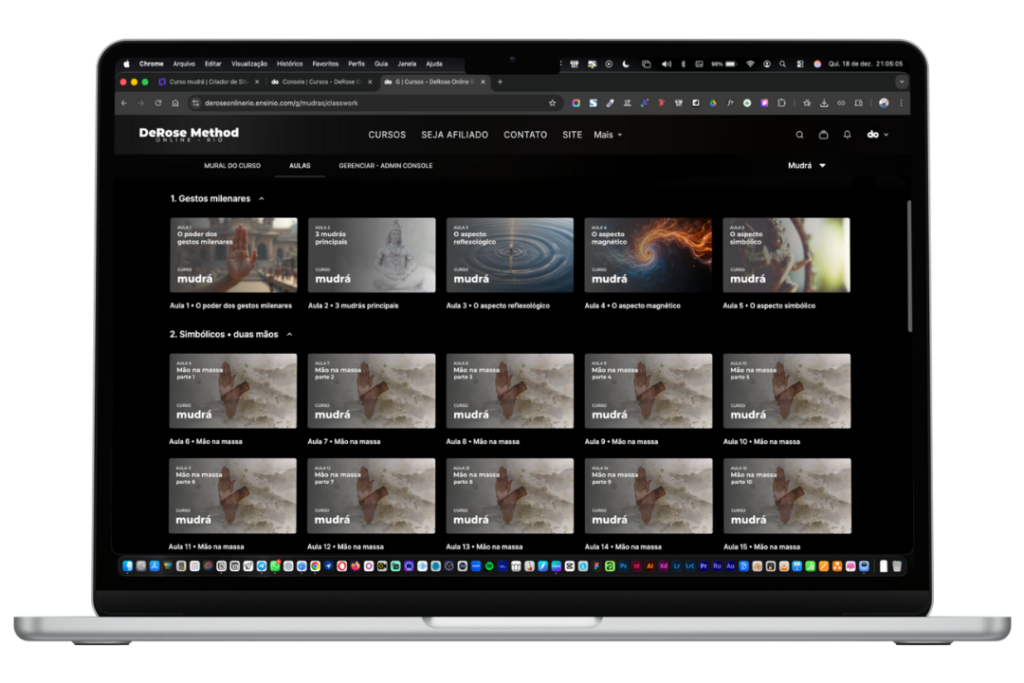Click 'Aula 15 • Mão na massa' caption
The height and width of the screenshot is (683, 1024).
(x=761, y=547)
